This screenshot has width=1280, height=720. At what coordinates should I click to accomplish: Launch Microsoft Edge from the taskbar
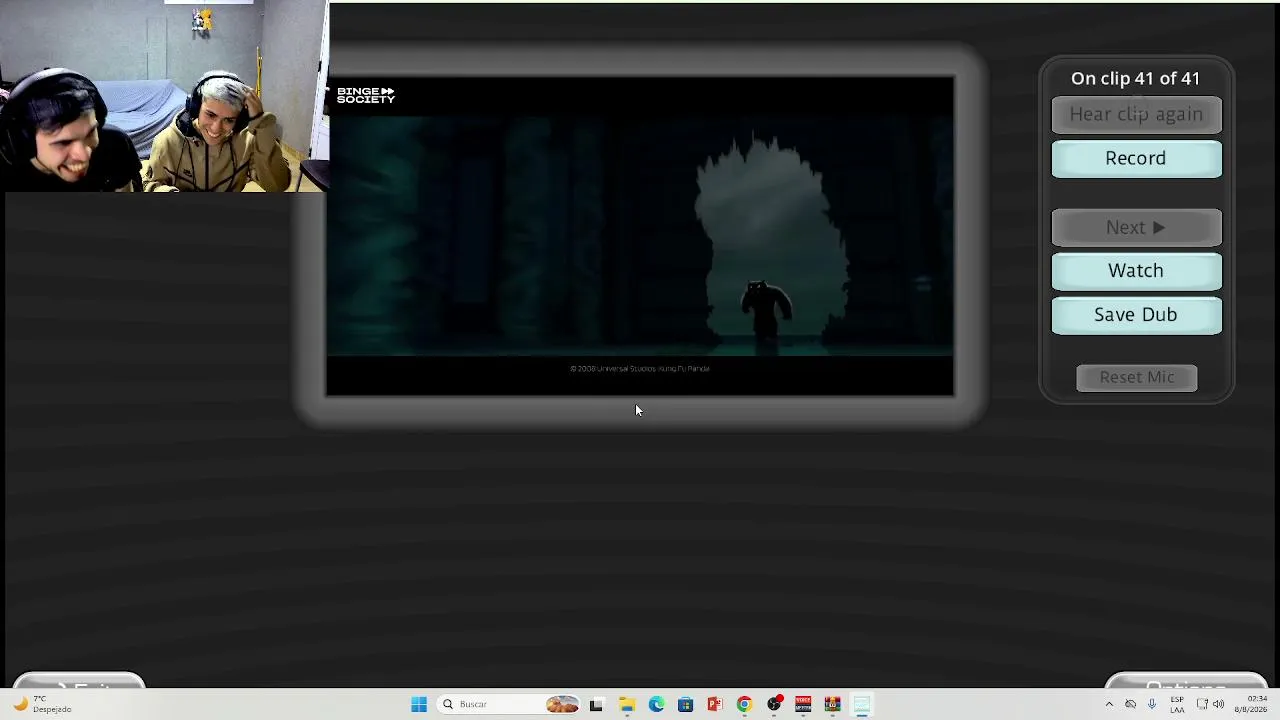click(x=656, y=705)
